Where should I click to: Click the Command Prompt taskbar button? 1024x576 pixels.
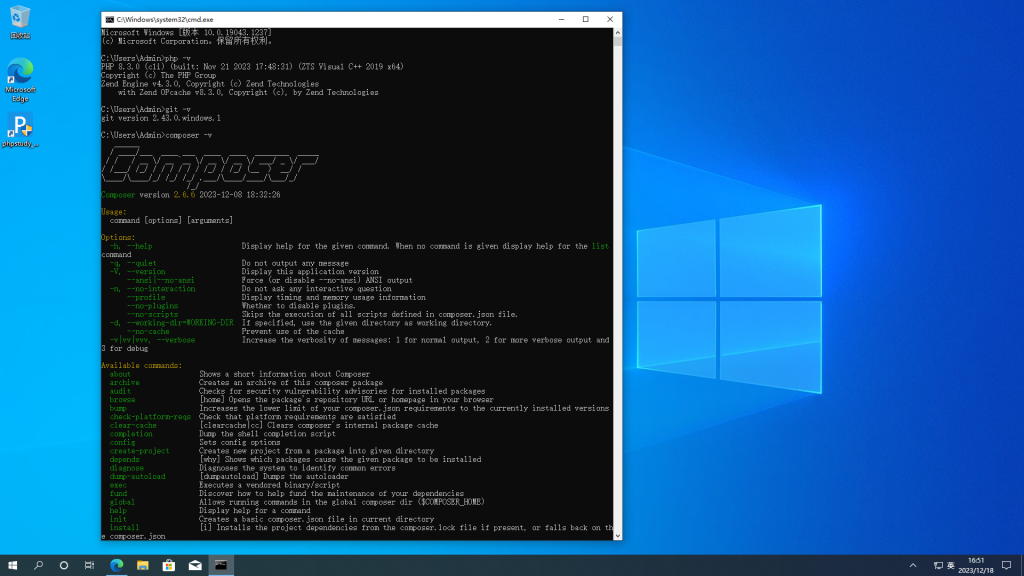221,566
